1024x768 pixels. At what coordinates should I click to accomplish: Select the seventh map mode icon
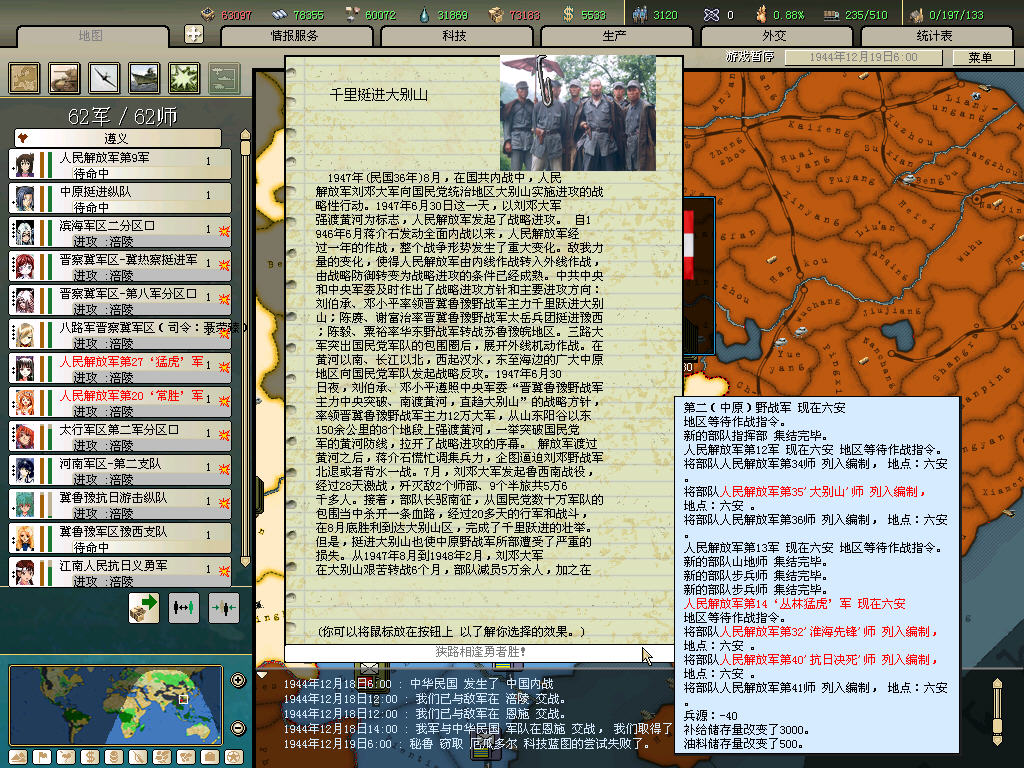pyautogui.click(x=162, y=757)
